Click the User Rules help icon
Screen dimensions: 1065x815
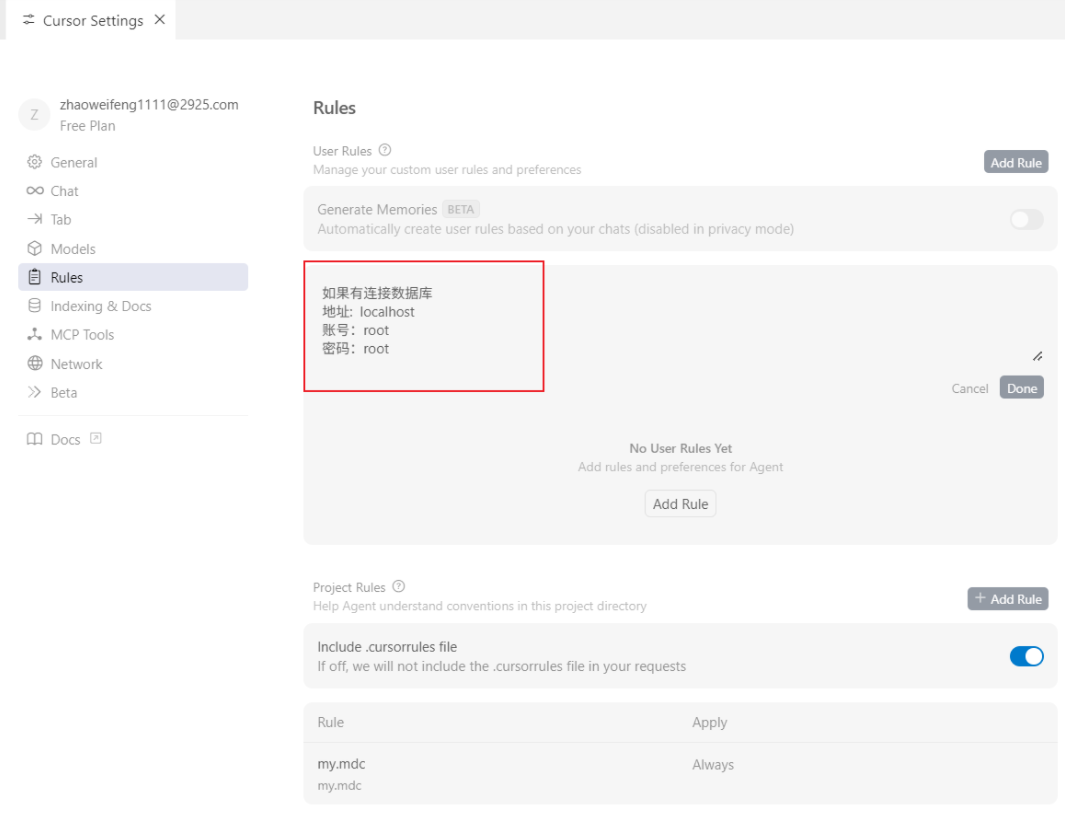click(385, 150)
